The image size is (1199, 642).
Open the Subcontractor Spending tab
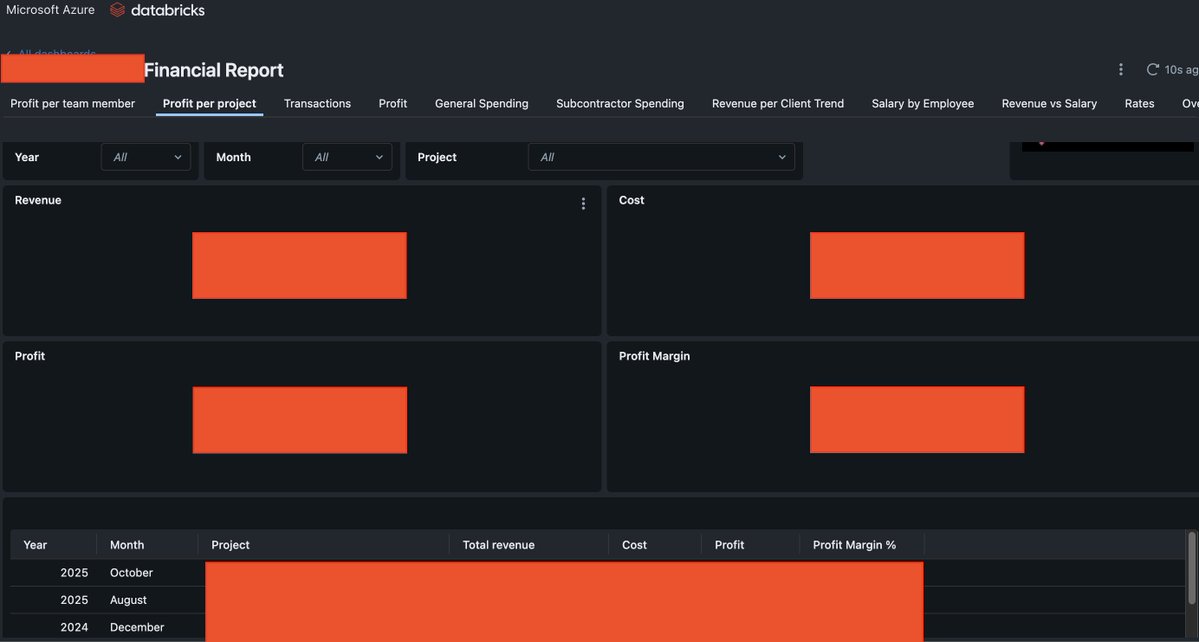619,103
